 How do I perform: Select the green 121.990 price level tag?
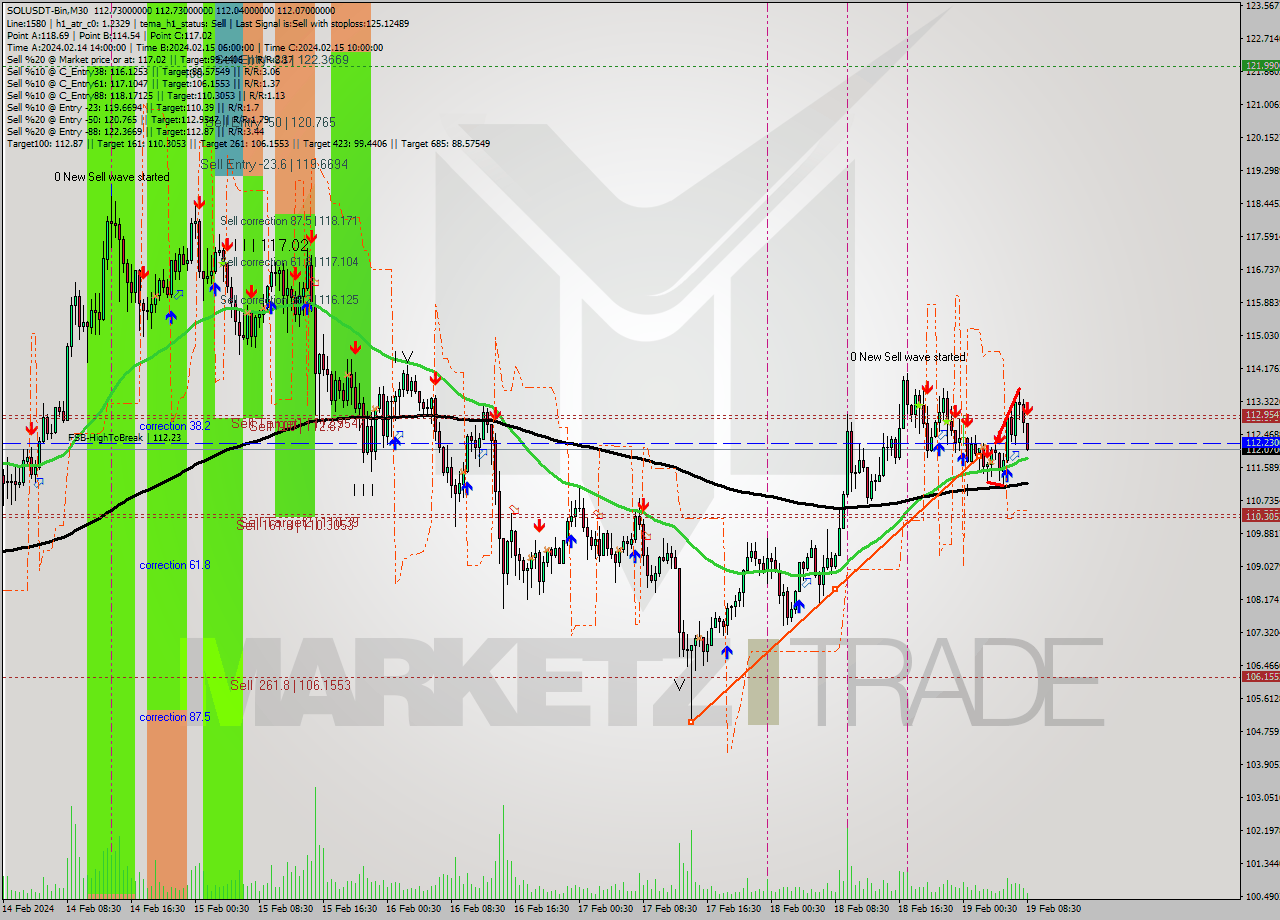tap(1261, 66)
